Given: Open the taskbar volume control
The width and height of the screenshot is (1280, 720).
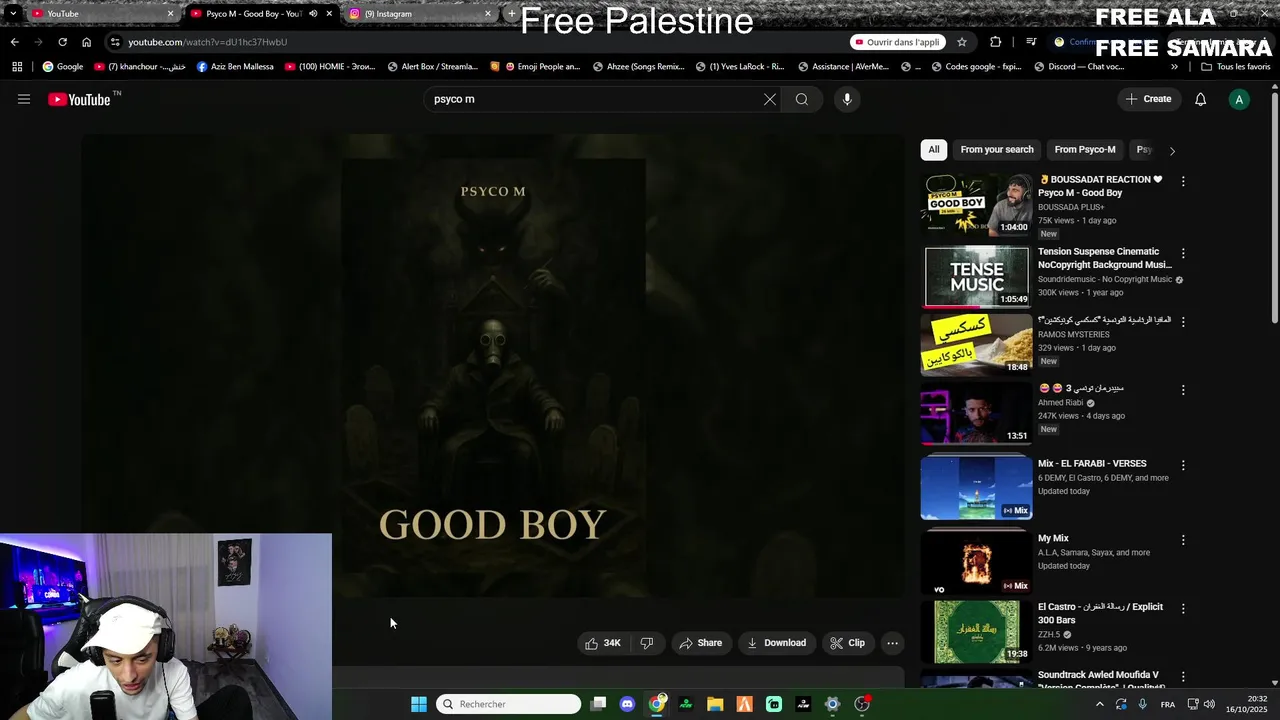Looking at the screenshot, I should pyautogui.click(x=1209, y=705).
